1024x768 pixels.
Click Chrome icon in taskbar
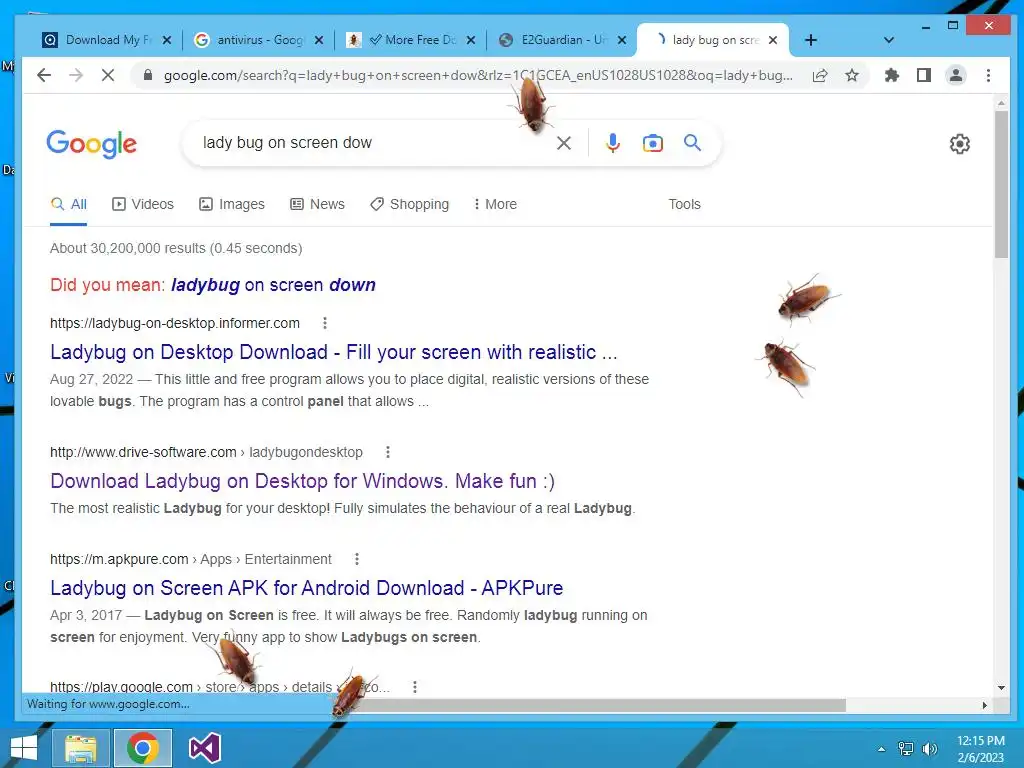point(143,748)
